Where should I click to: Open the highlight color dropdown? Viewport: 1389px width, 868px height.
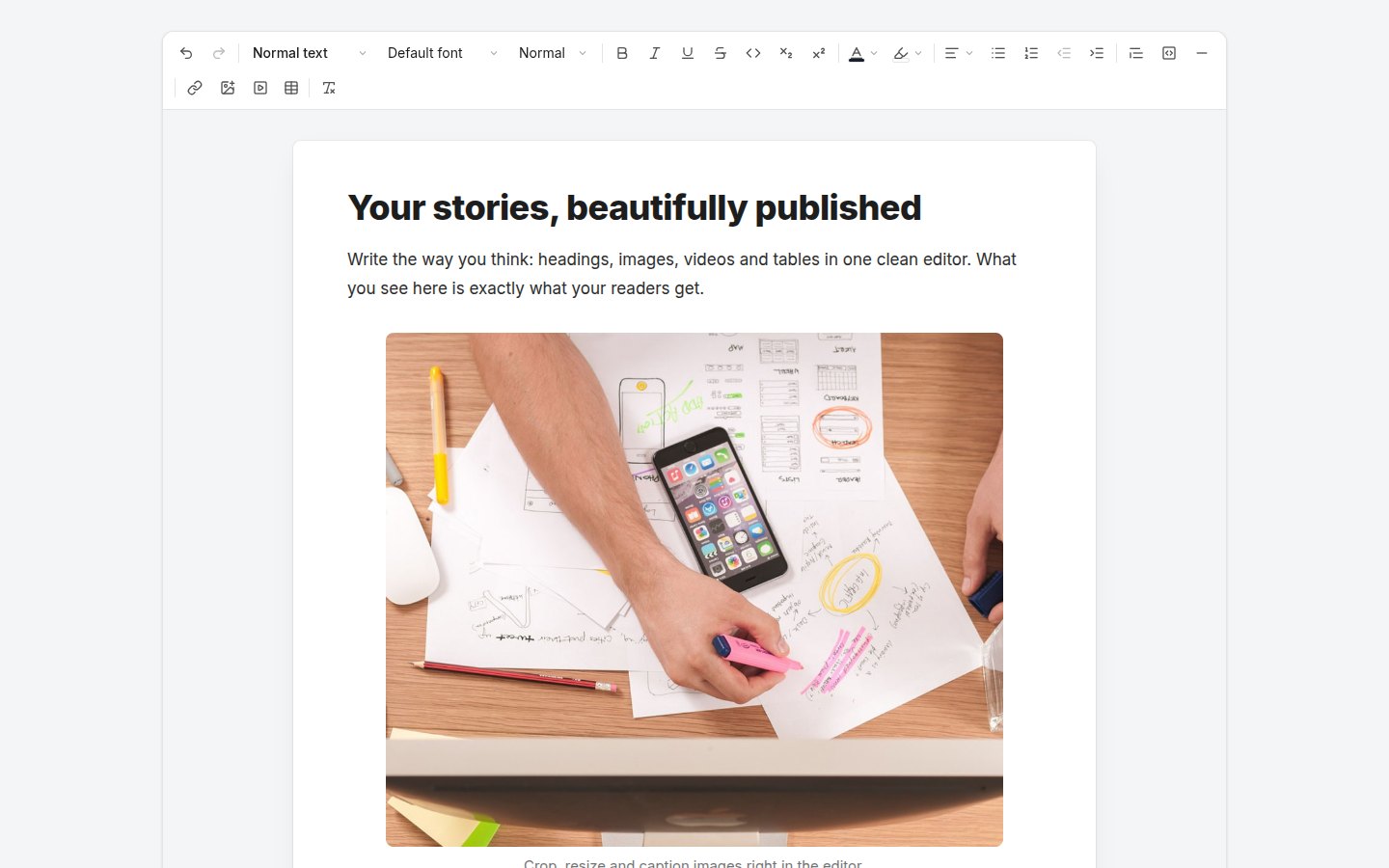point(907,53)
